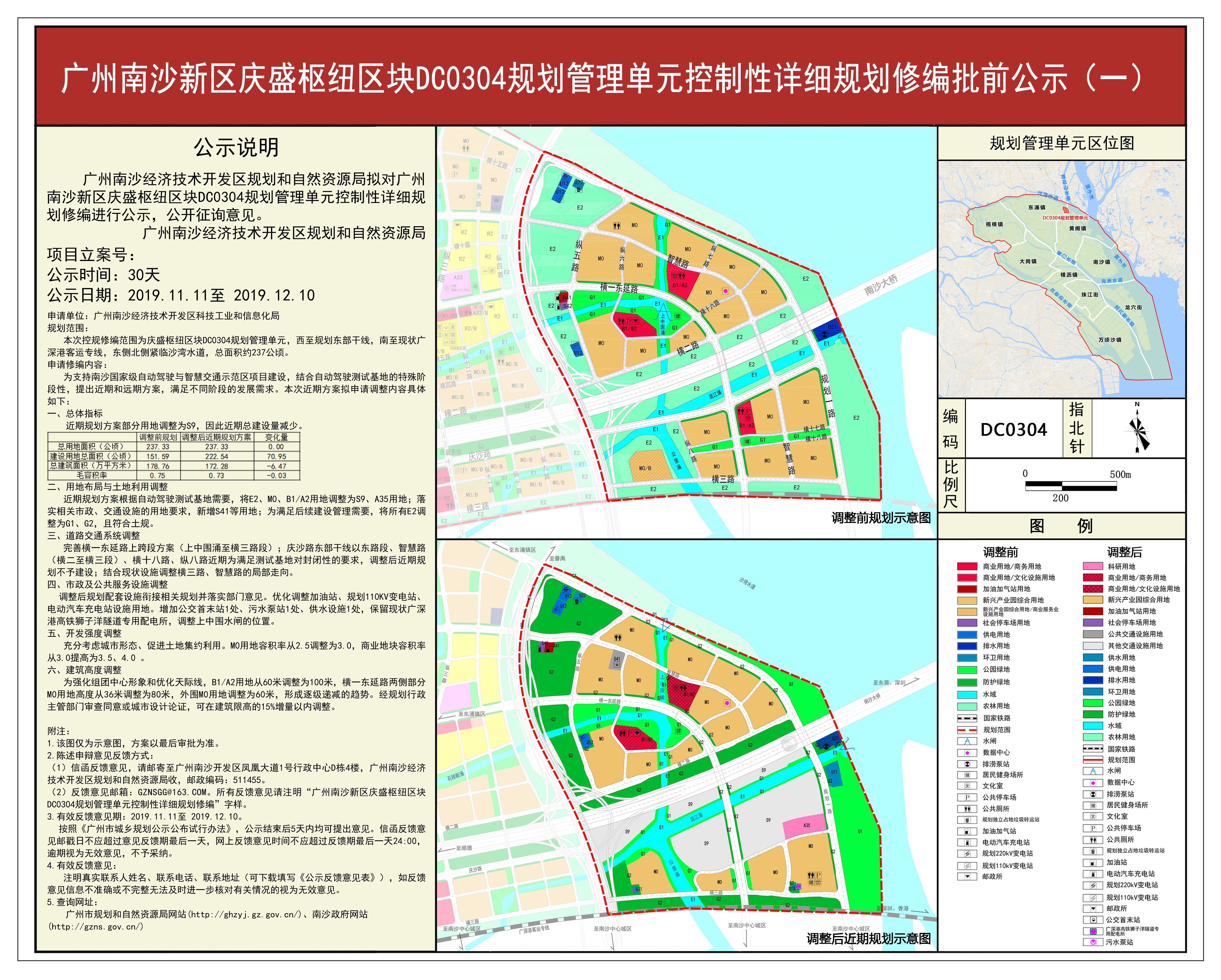1221x980 pixels.
Task: Click the 公共厕所 icon under 调整前 legend
Action: coord(967,809)
